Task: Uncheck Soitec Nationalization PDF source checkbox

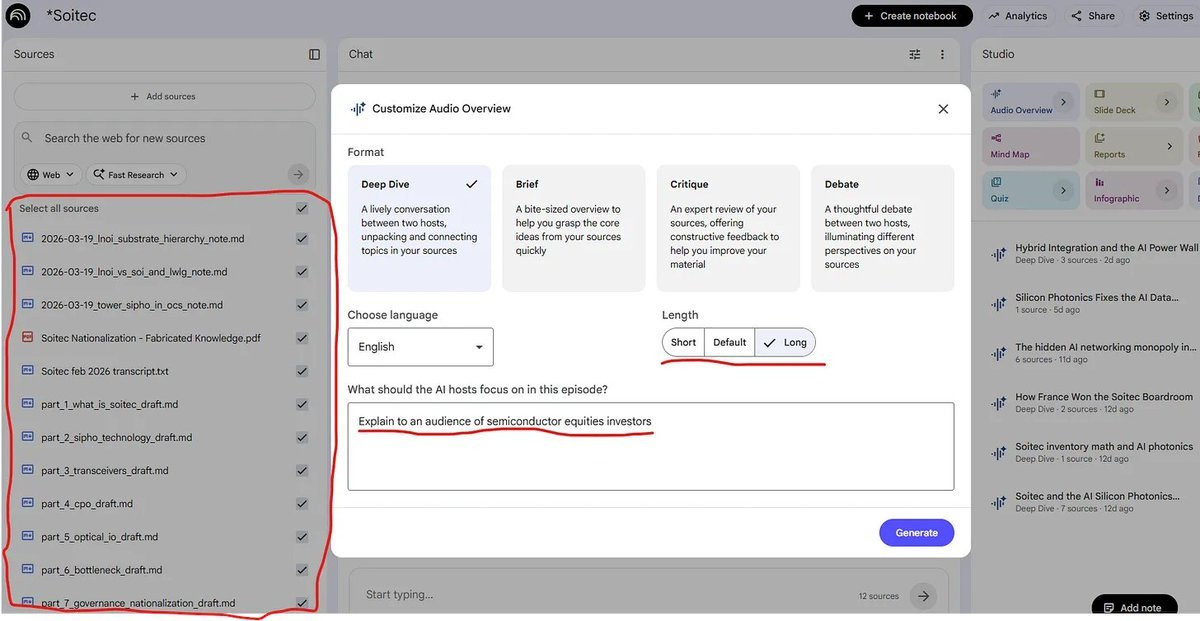Action: 302,338
